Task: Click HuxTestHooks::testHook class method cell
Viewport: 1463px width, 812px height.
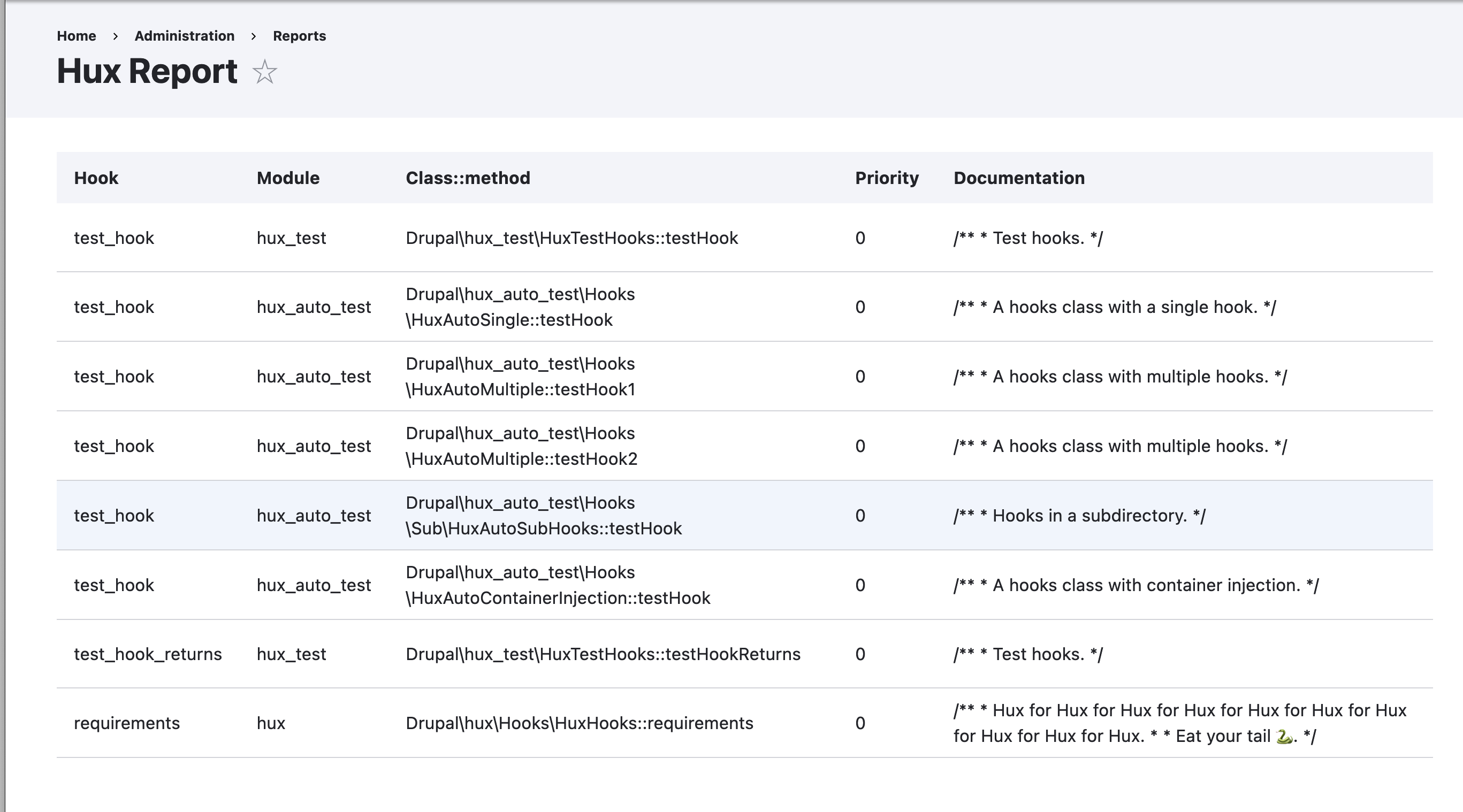Action: pos(572,238)
